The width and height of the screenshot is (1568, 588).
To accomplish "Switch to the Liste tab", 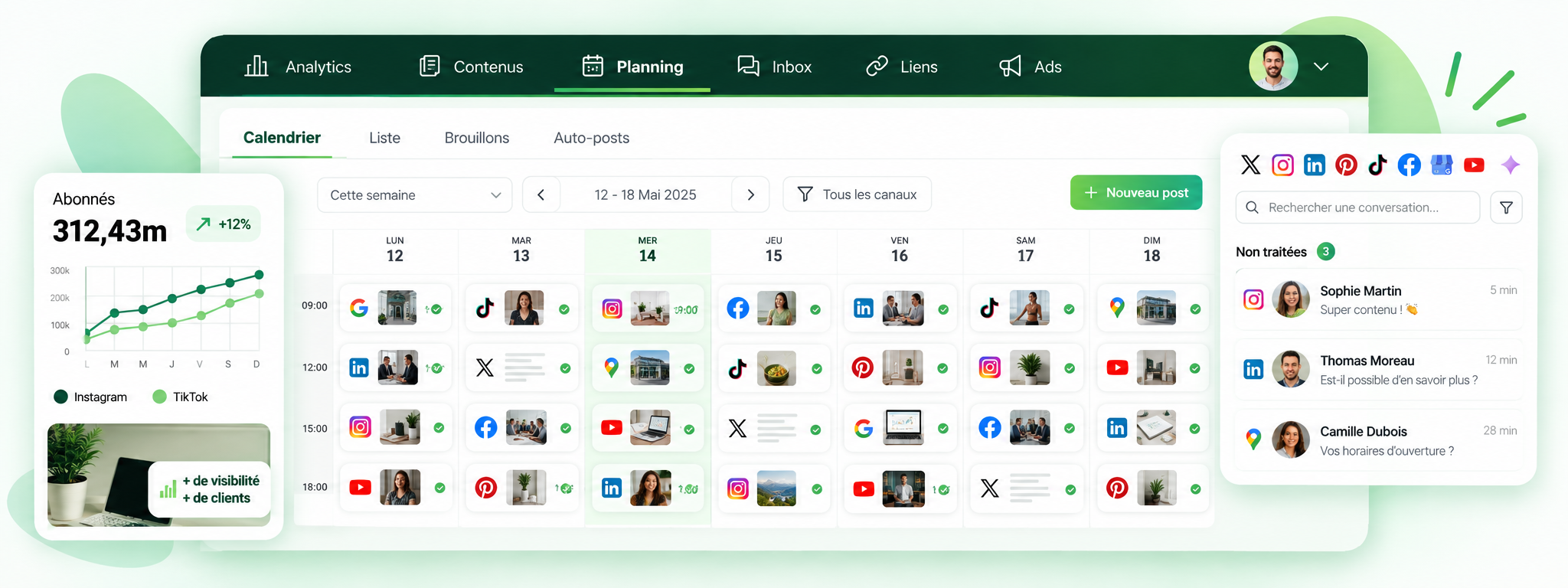I will point(384,138).
